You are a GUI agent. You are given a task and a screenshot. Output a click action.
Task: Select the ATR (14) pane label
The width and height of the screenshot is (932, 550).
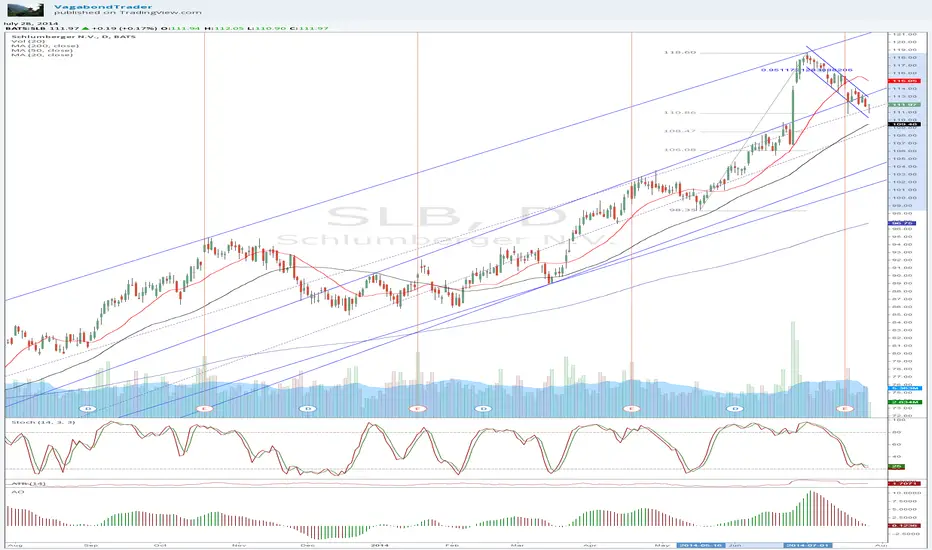point(27,483)
